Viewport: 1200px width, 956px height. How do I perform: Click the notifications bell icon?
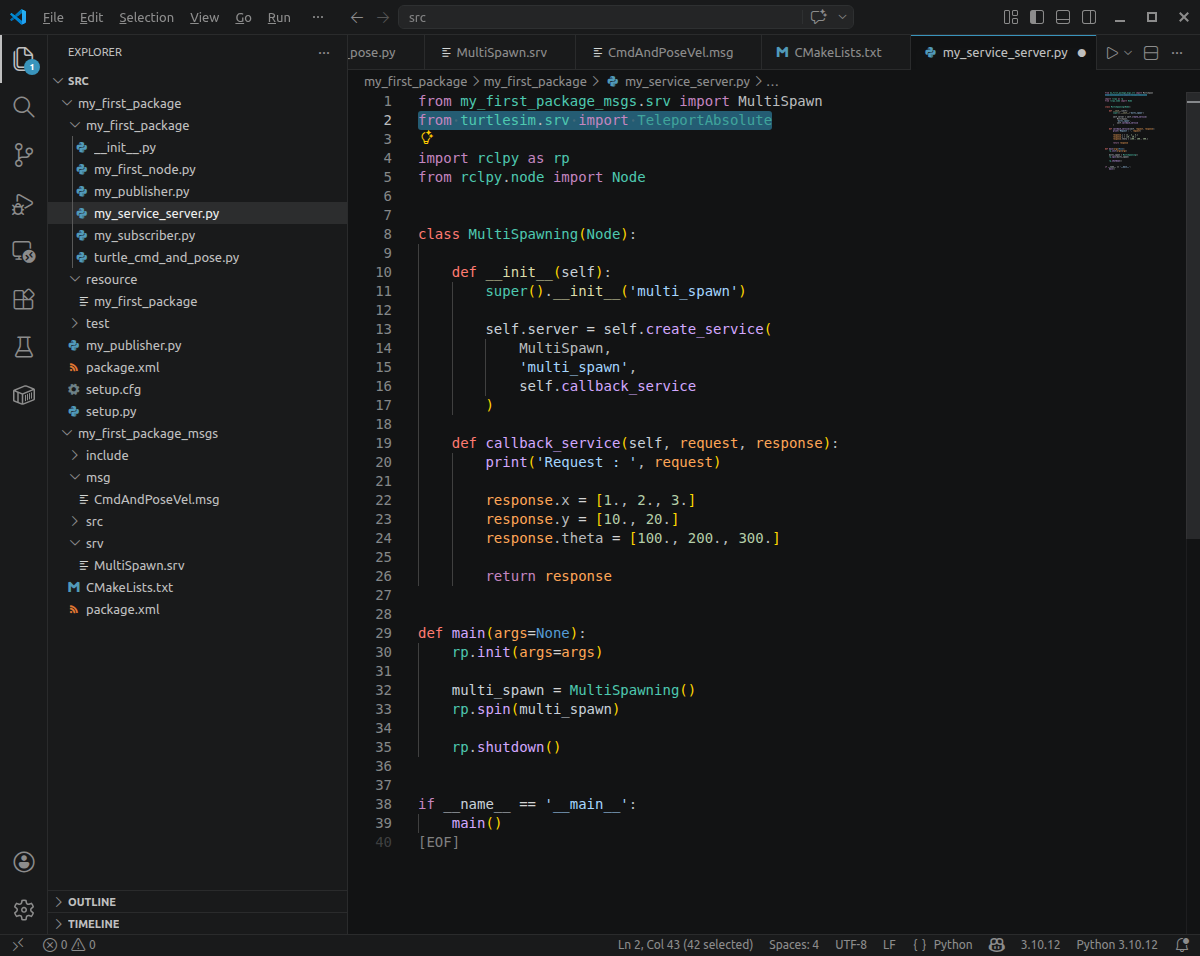pyautogui.click(x=1182, y=944)
